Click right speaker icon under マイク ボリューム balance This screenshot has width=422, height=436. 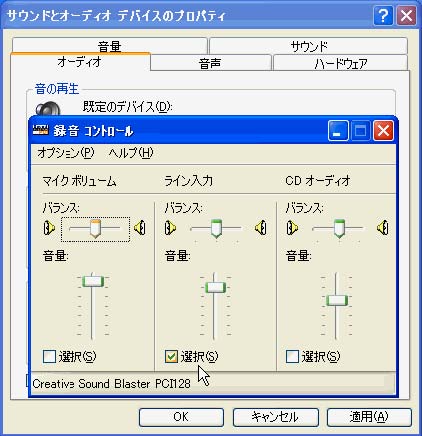point(140,228)
